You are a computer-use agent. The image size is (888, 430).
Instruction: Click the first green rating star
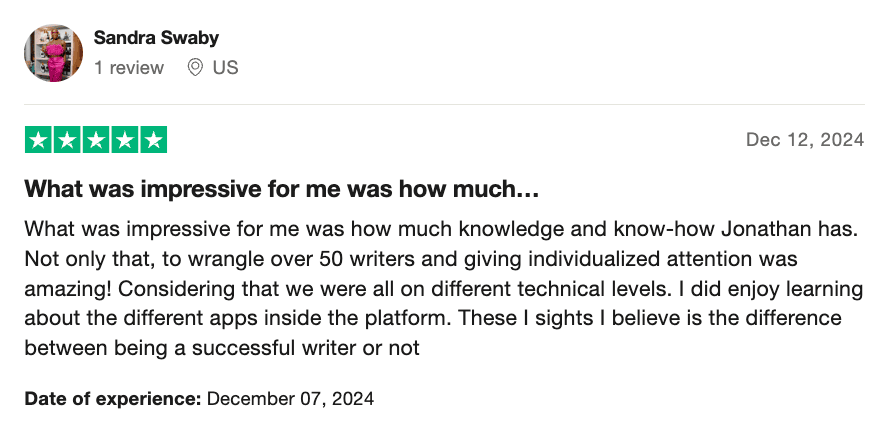coord(38,140)
